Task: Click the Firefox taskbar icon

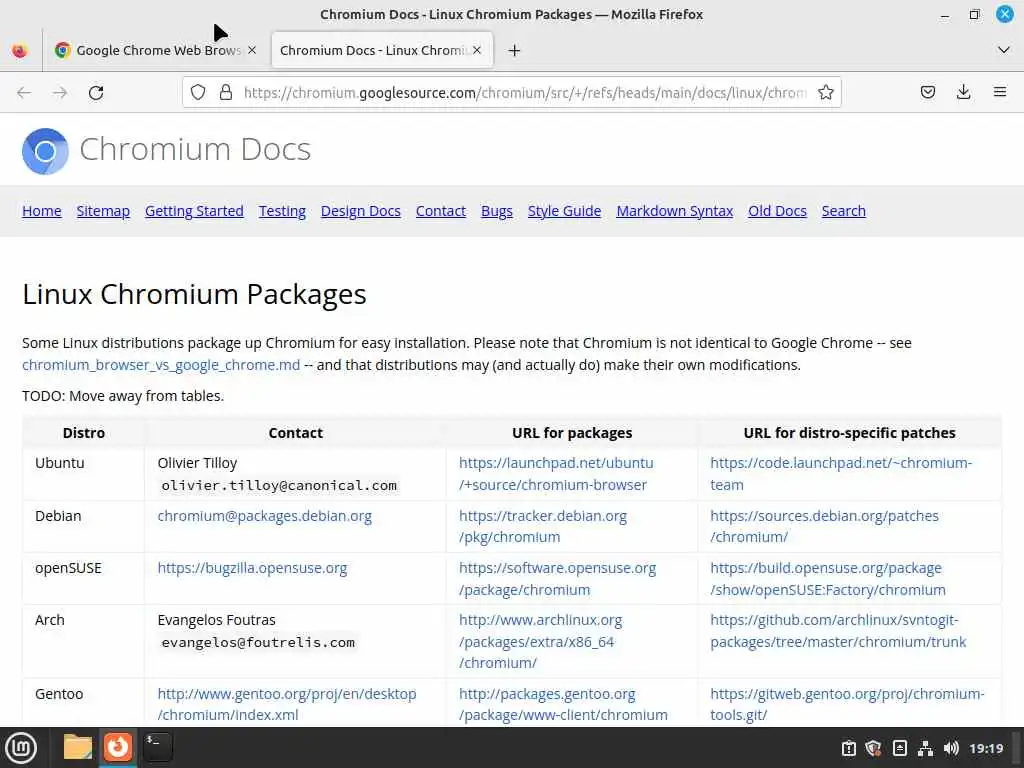Action: [118, 747]
